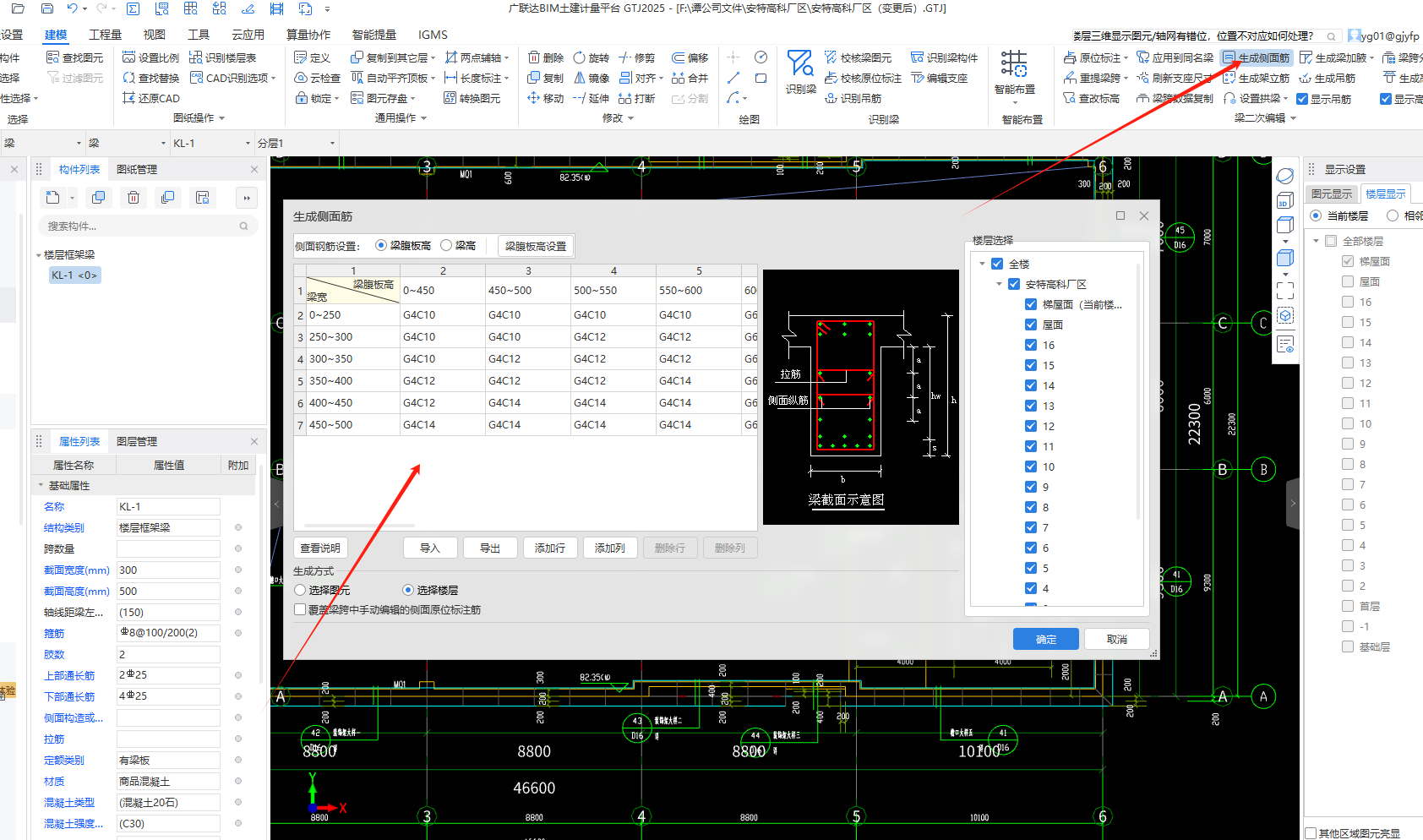Collapse the 安特高科厂区 tree node
1423x840 pixels.
[999, 284]
